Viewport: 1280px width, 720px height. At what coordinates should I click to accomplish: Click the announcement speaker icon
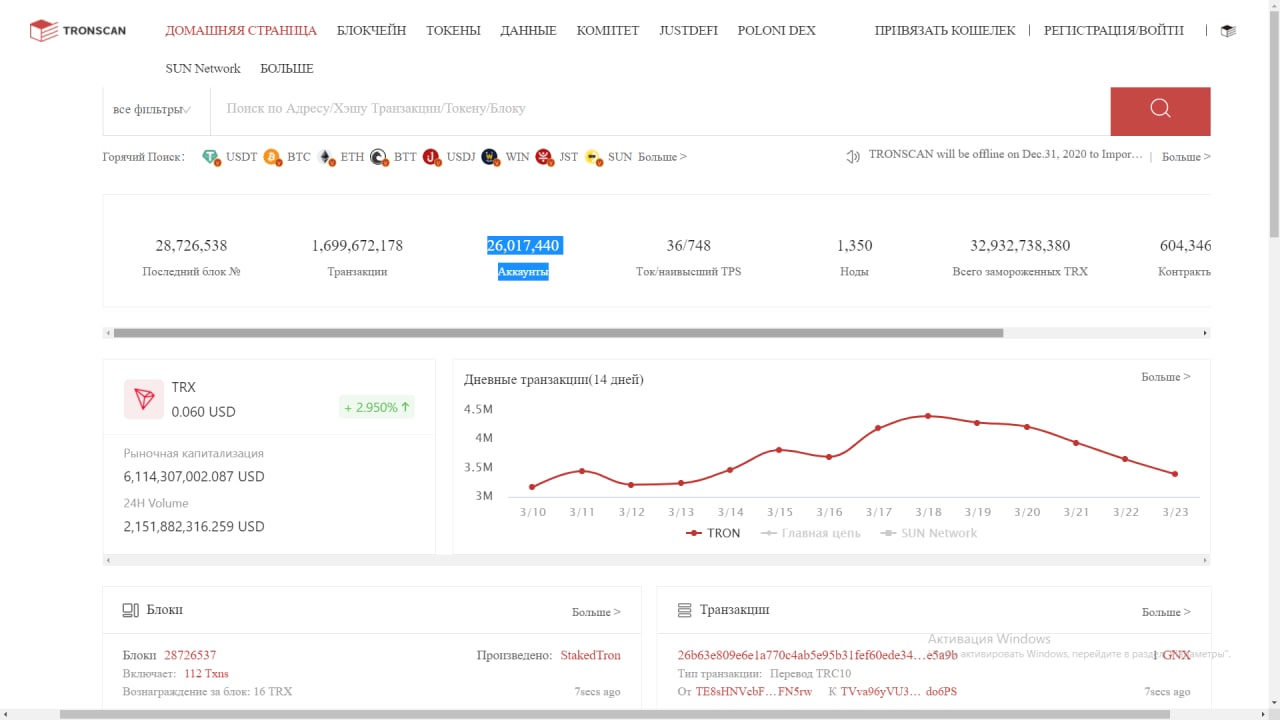click(853, 157)
